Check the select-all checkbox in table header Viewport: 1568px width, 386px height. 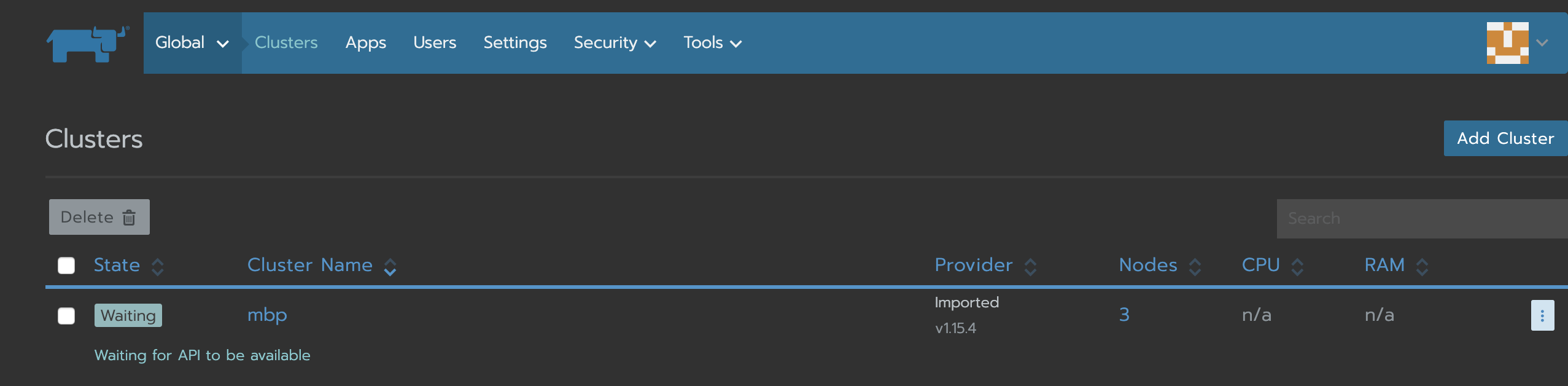pyautogui.click(x=66, y=265)
